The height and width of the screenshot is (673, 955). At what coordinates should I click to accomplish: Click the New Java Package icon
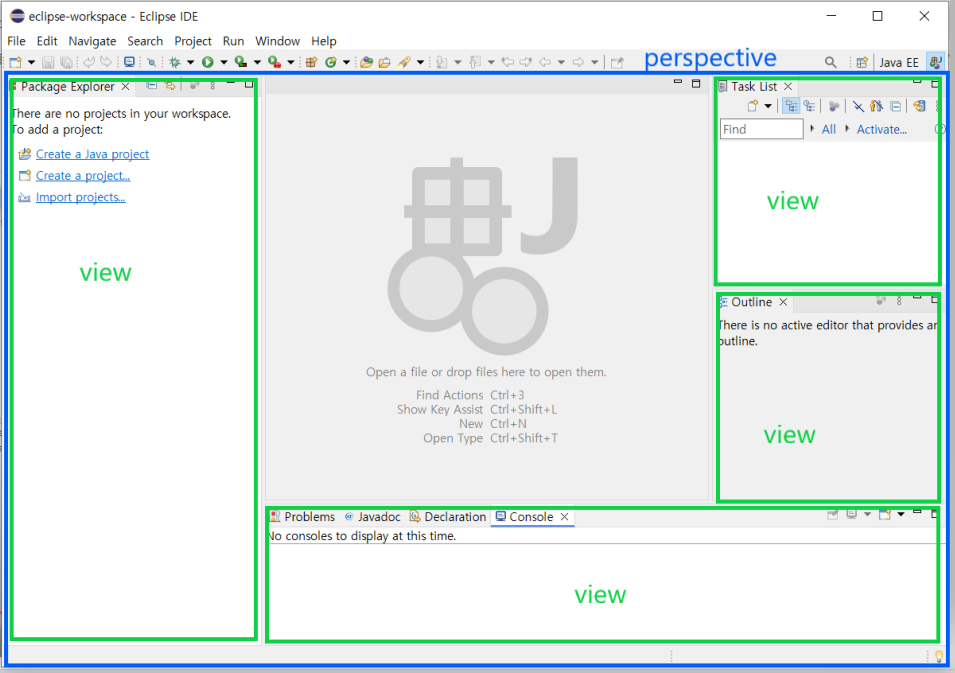click(312, 62)
